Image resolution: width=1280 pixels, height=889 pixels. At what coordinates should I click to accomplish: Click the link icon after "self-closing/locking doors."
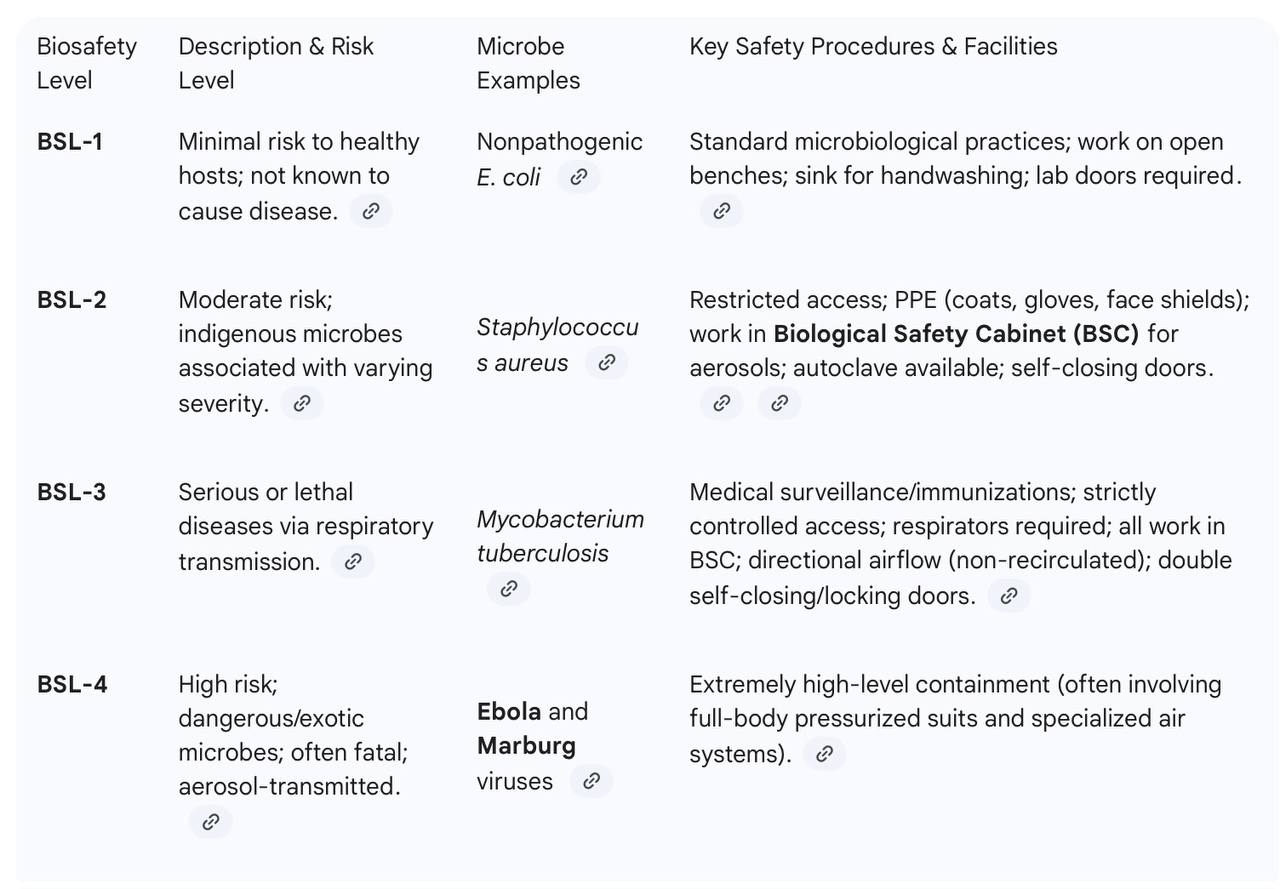(1009, 596)
